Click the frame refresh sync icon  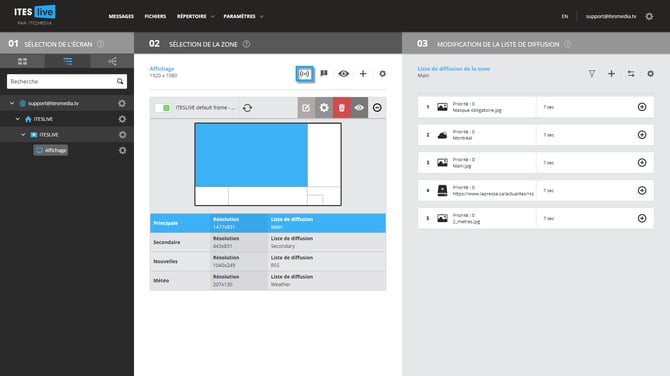[247, 108]
